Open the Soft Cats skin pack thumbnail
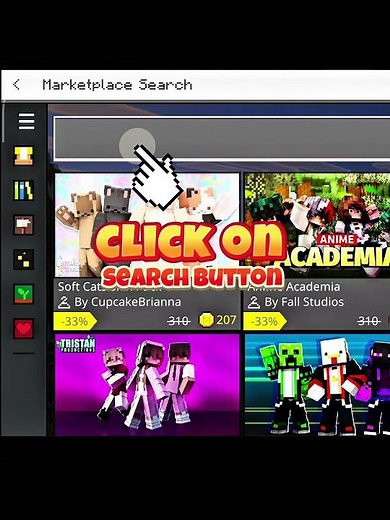 tap(147, 225)
